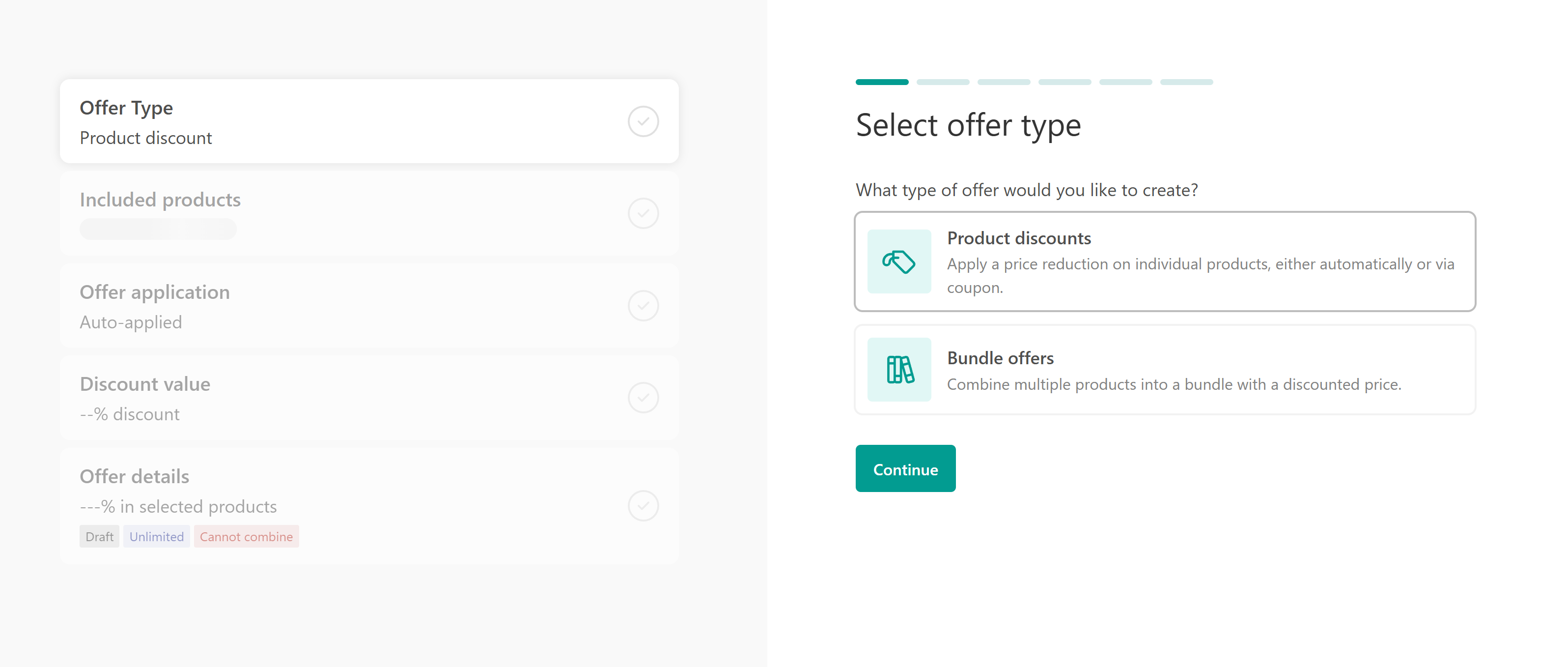Open the Discount value step card
Viewport: 1568px width, 667px height.
pyautogui.click(x=341, y=398)
